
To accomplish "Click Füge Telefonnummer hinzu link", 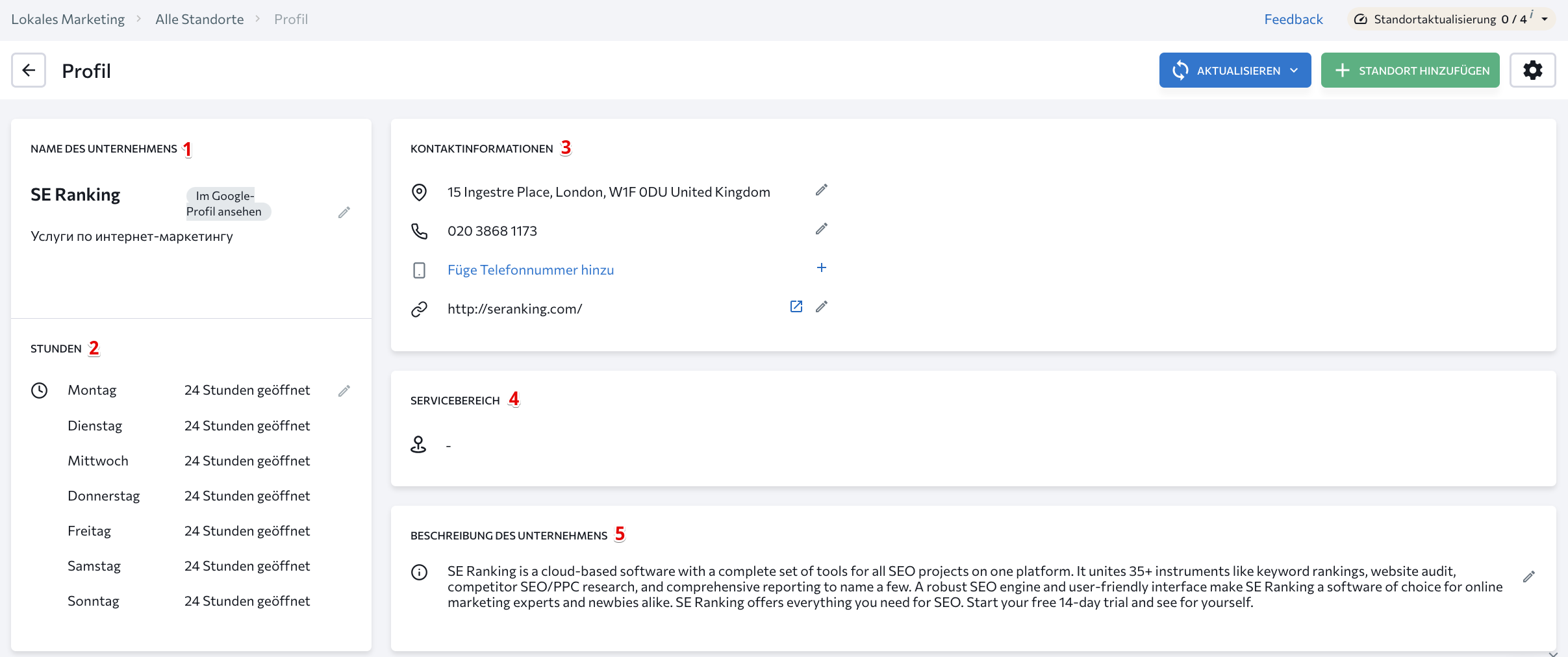I will (x=531, y=270).
